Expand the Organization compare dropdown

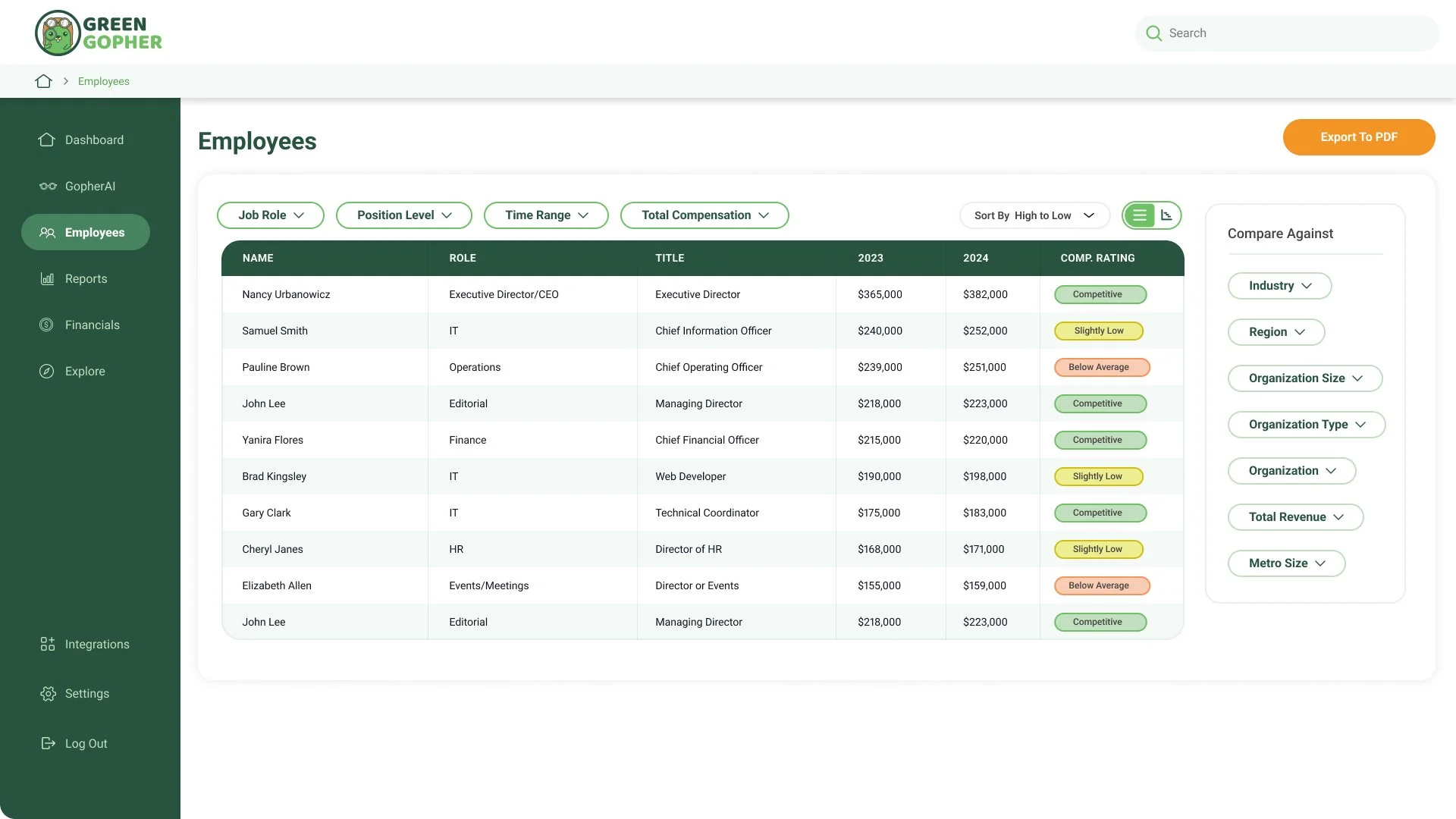pos(1291,471)
